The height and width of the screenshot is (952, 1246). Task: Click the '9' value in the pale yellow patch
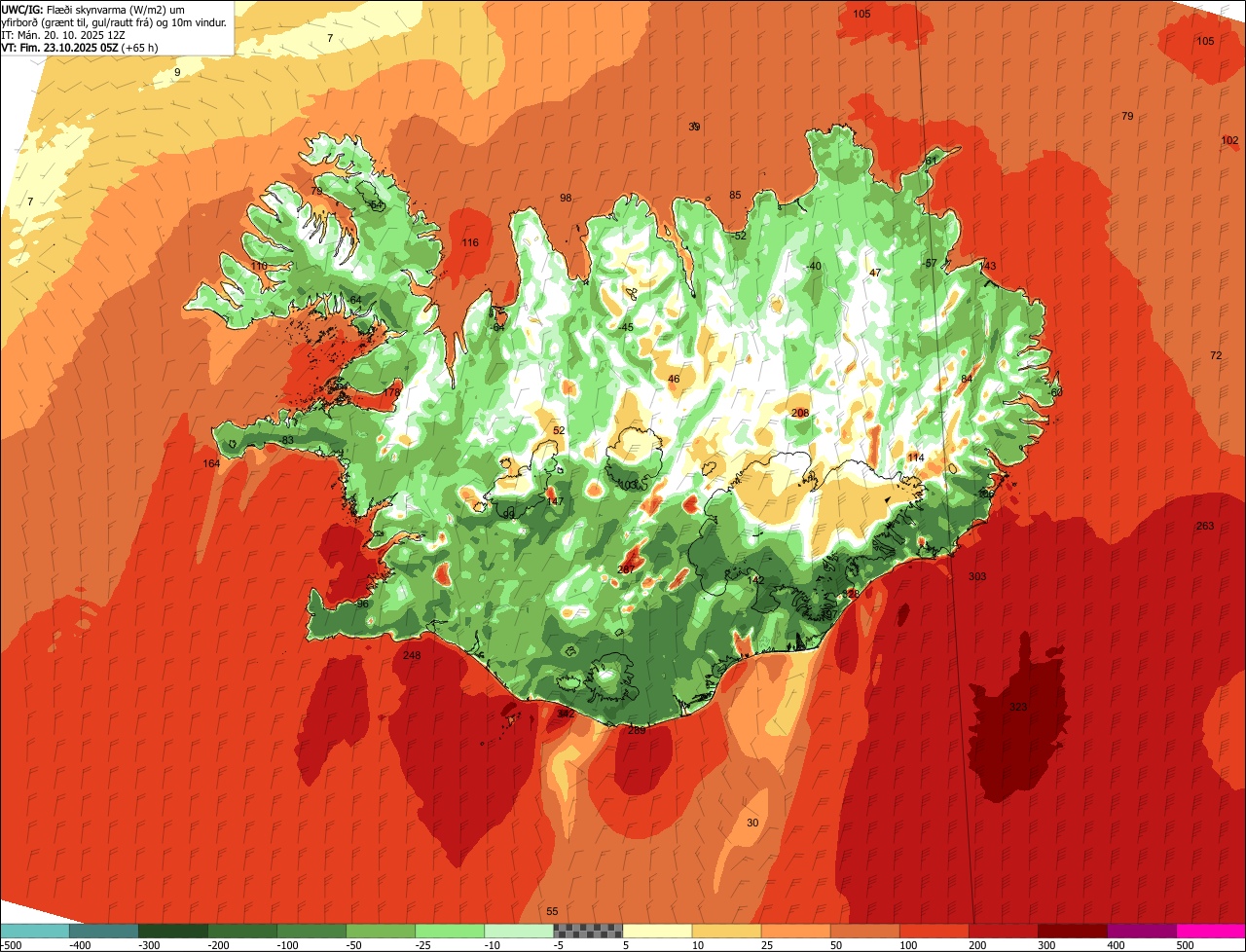pos(177,73)
